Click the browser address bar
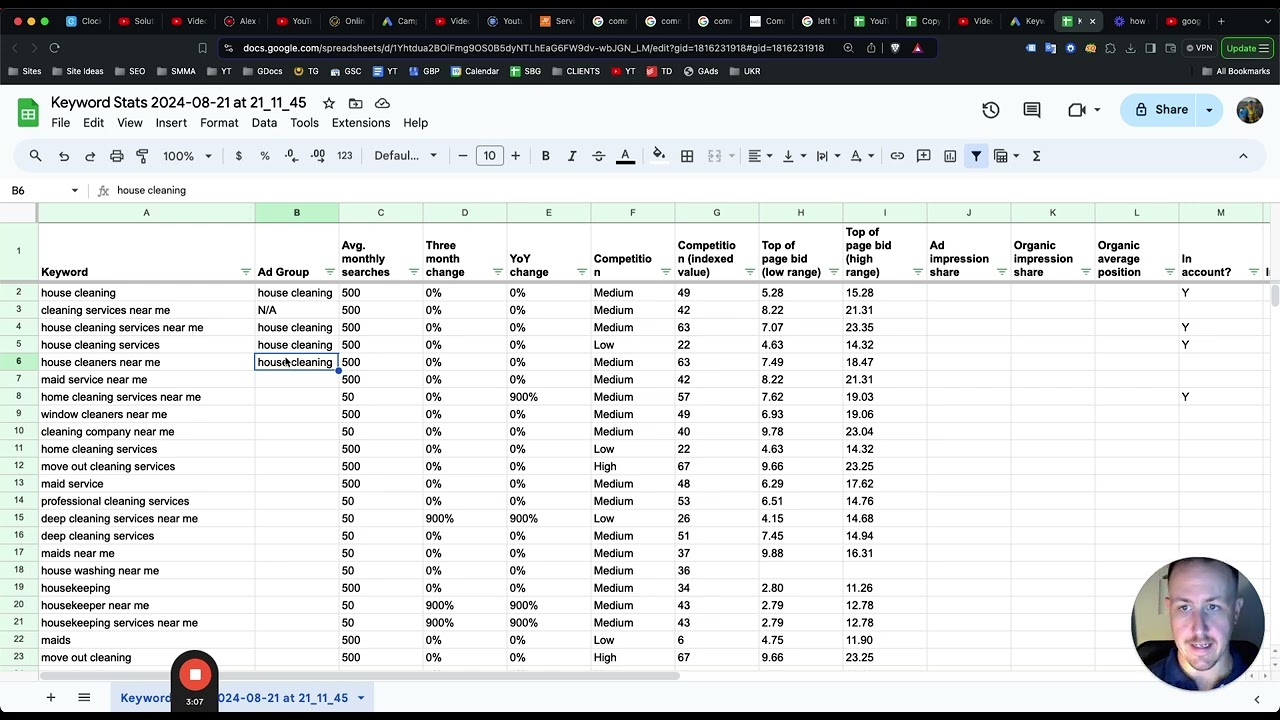 tap(533, 48)
